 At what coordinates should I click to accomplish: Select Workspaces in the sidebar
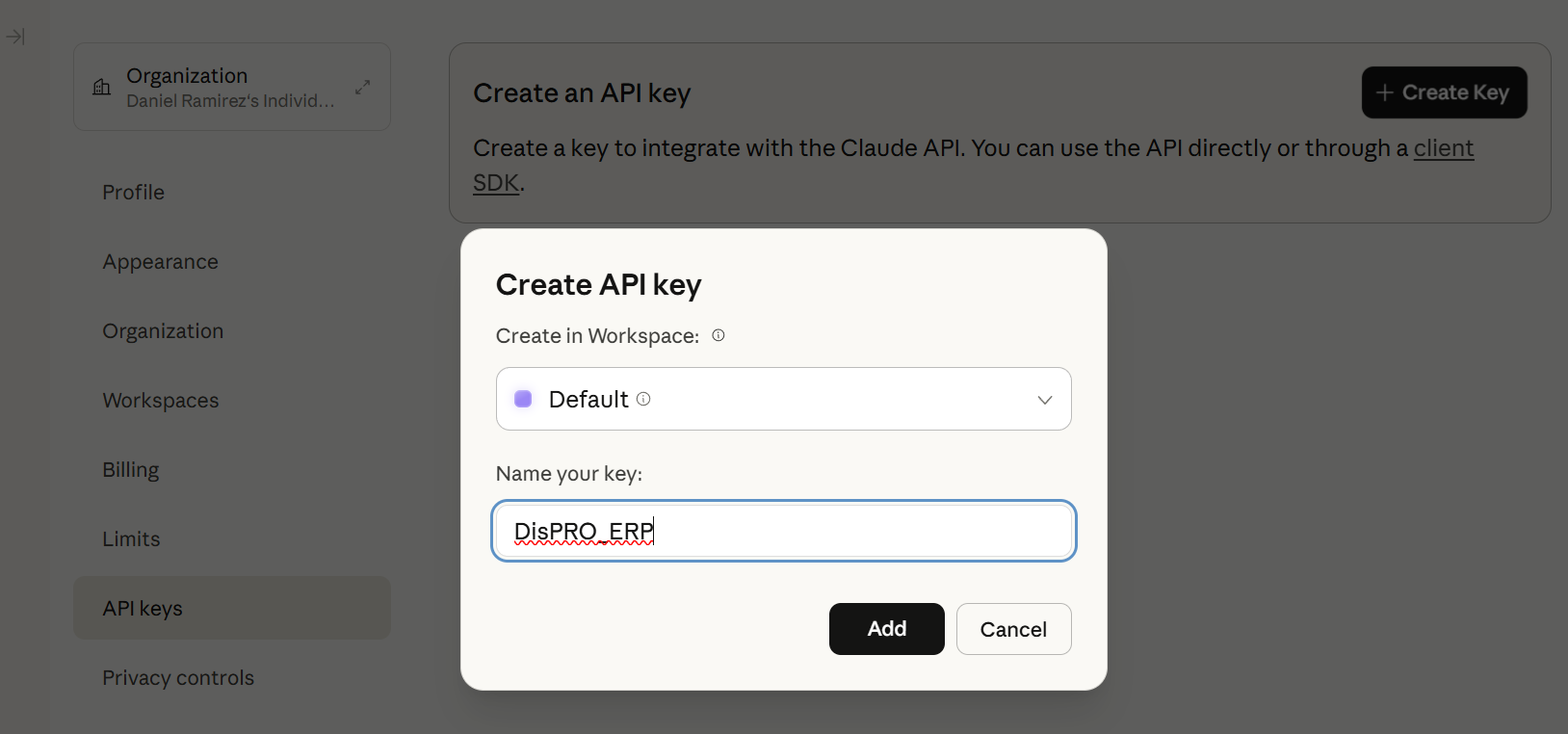(x=160, y=401)
